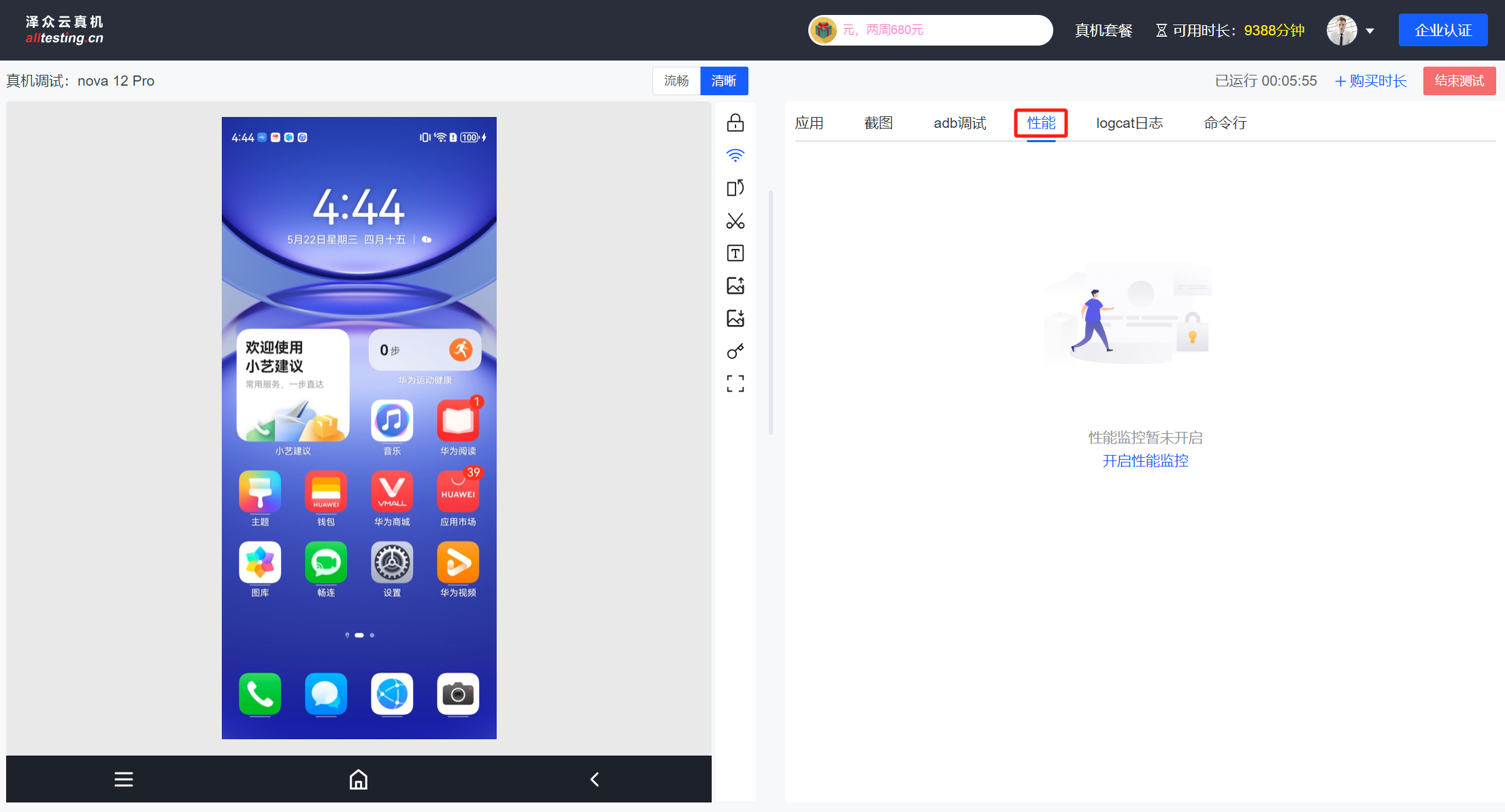Screen dimensions: 1505x812
Task: Click the 开启性能监控 link
Action: tap(1145, 461)
